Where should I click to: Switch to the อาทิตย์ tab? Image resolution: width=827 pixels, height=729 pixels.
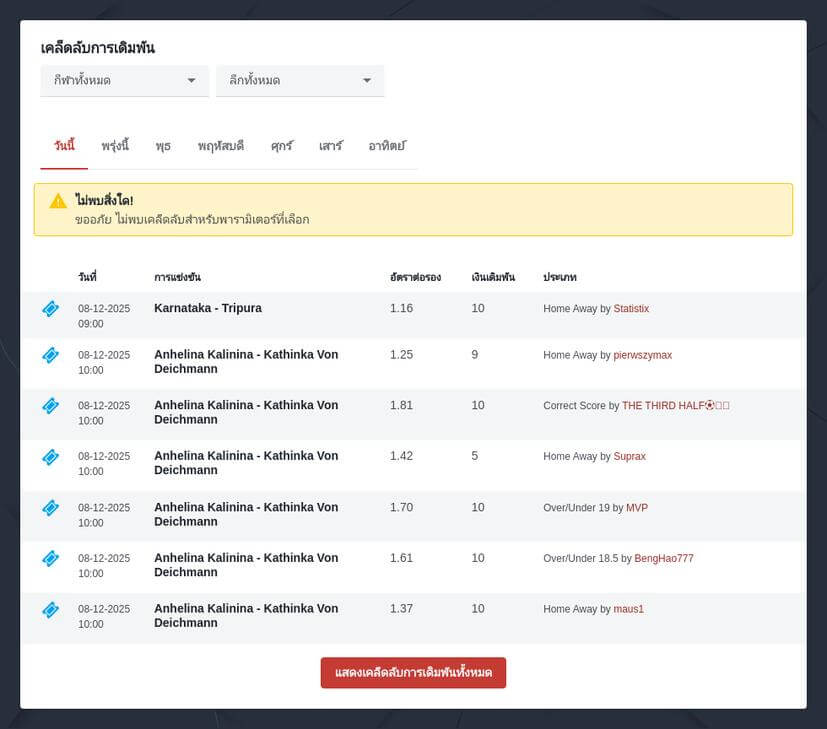(387, 146)
